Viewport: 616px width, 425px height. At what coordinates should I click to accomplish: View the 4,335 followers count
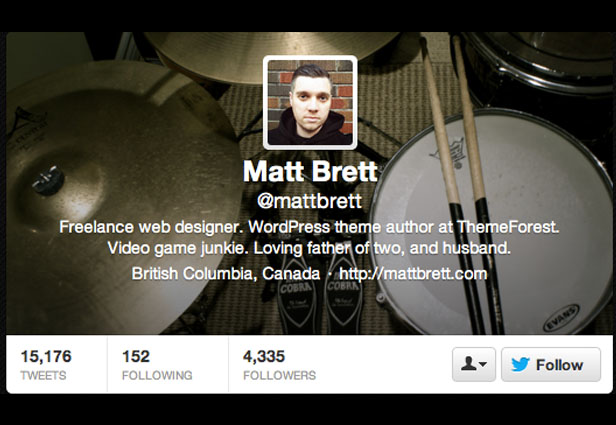tap(264, 356)
